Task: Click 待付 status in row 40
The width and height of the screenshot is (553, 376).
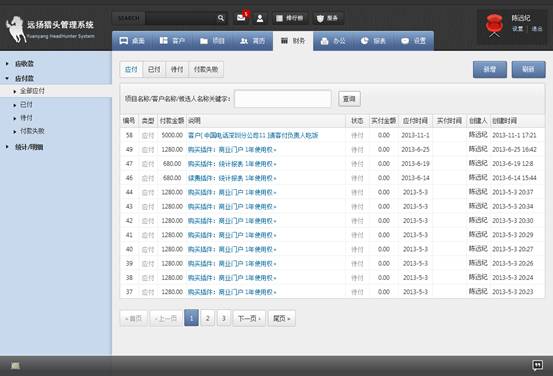Action: pyautogui.click(x=357, y=249)
